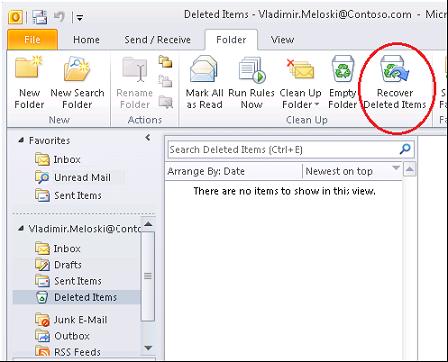Click Mark All as Read

tap(204, 83)
